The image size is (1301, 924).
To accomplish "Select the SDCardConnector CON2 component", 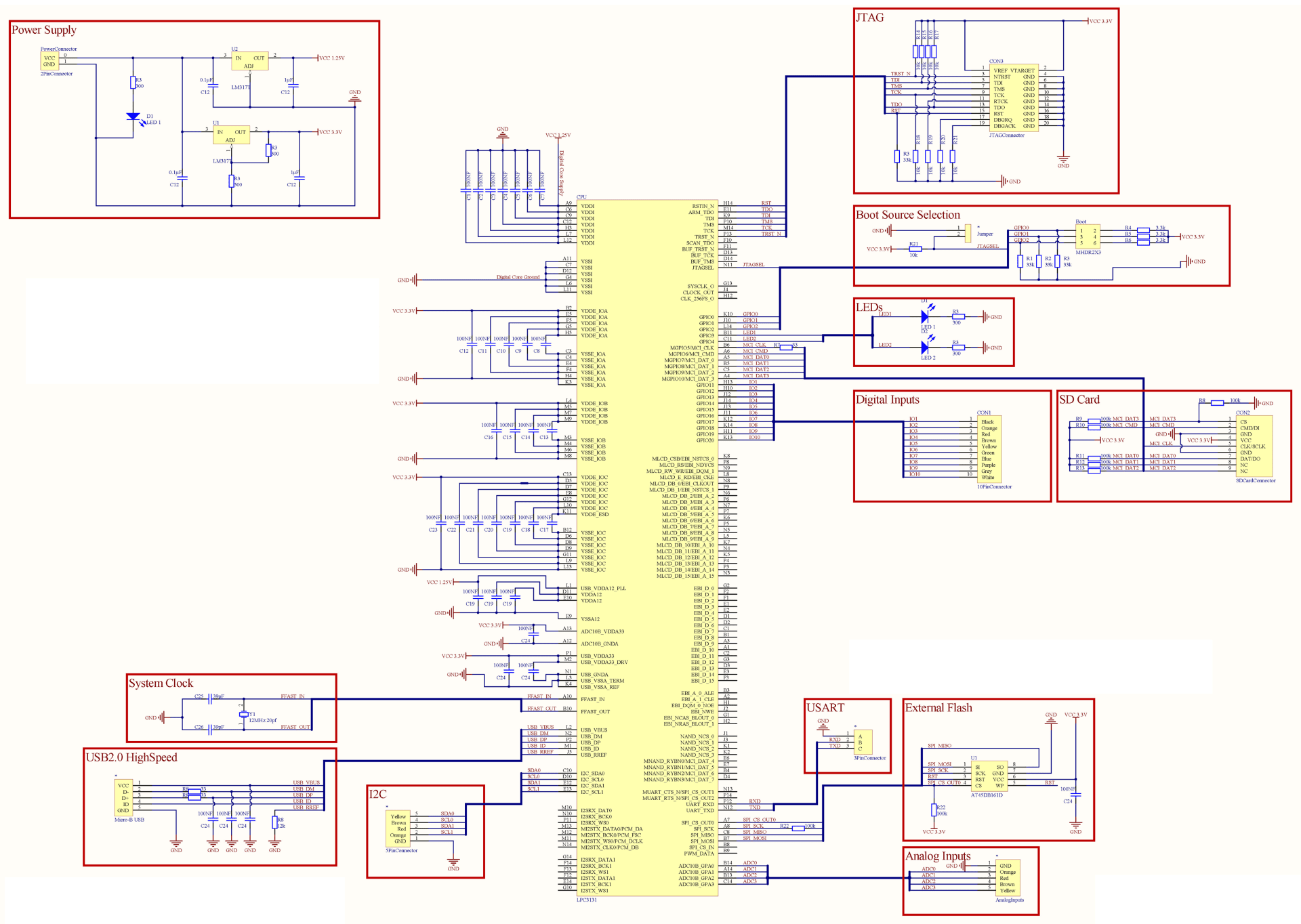I will click(x=1254, y=446).
